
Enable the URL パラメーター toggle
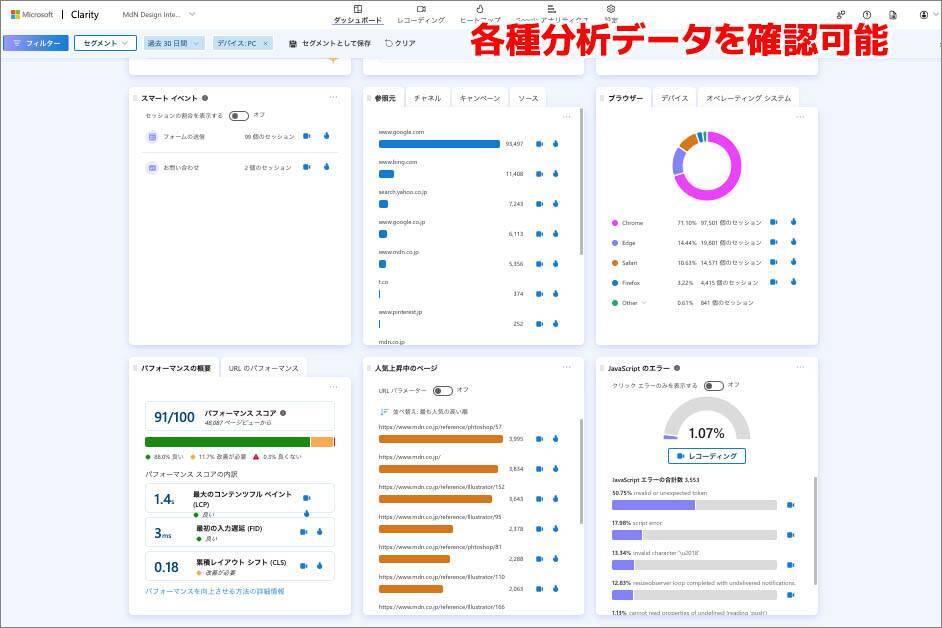(x=442, y=391)
